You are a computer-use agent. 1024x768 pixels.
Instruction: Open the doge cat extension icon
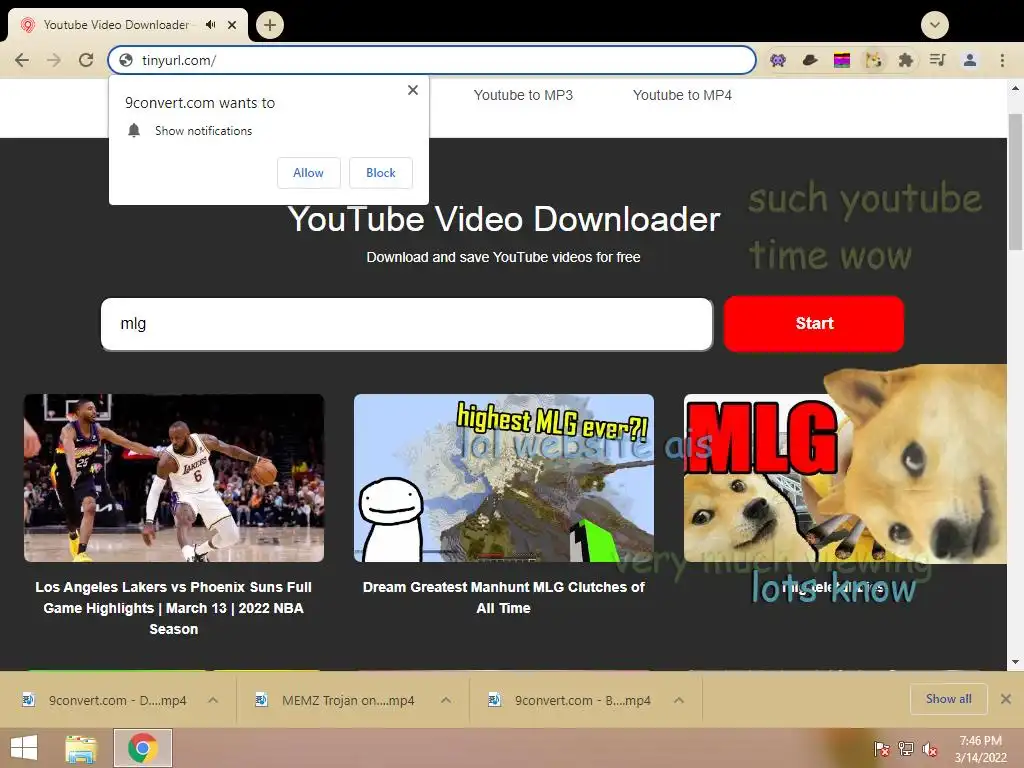(x=874, y=60)
